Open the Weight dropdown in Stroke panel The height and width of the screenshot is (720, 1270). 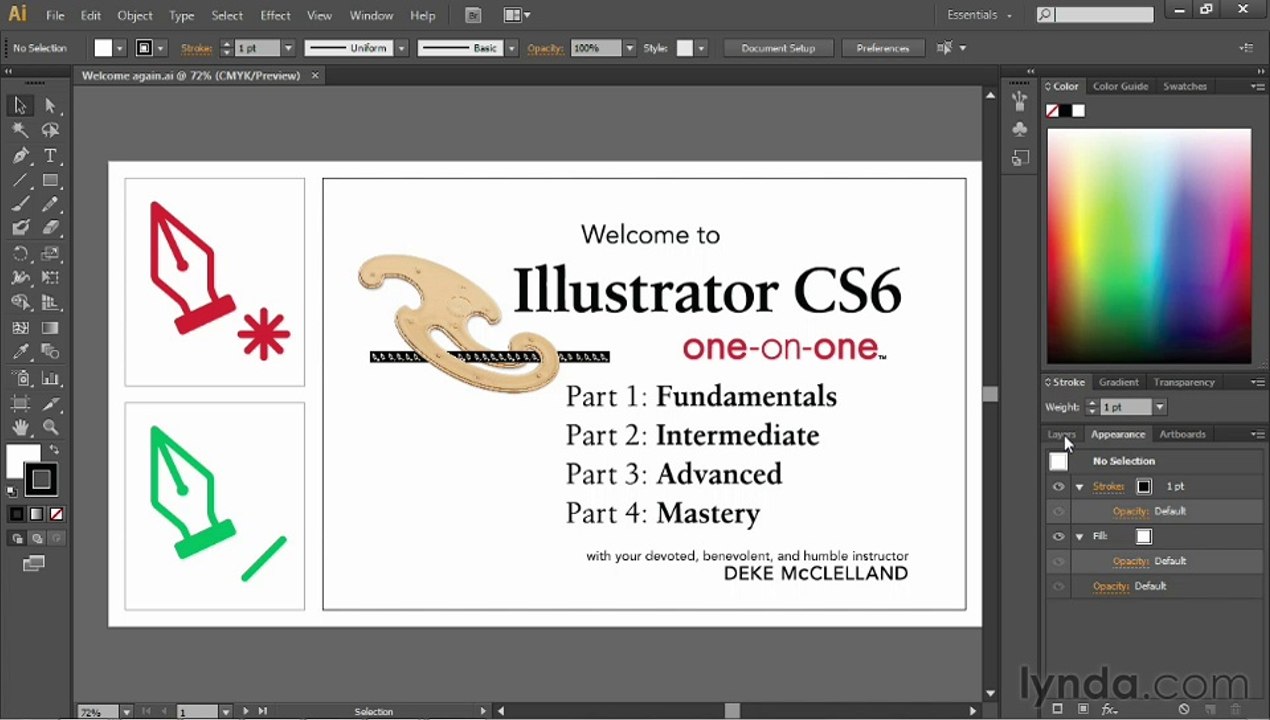point(1159,407)
